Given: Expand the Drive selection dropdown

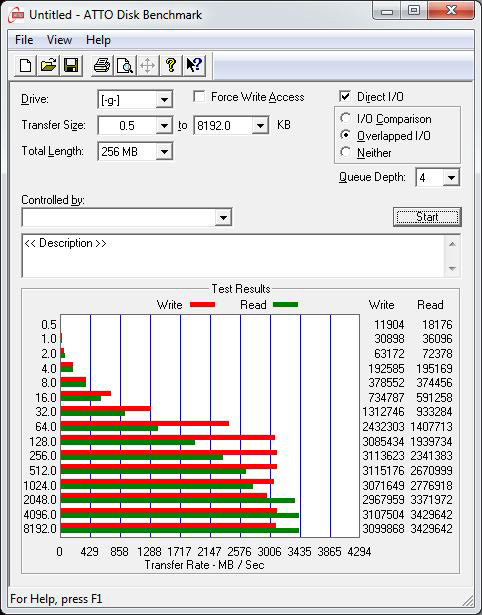Looking at the screenshot, I should click(x=164, y=100).
